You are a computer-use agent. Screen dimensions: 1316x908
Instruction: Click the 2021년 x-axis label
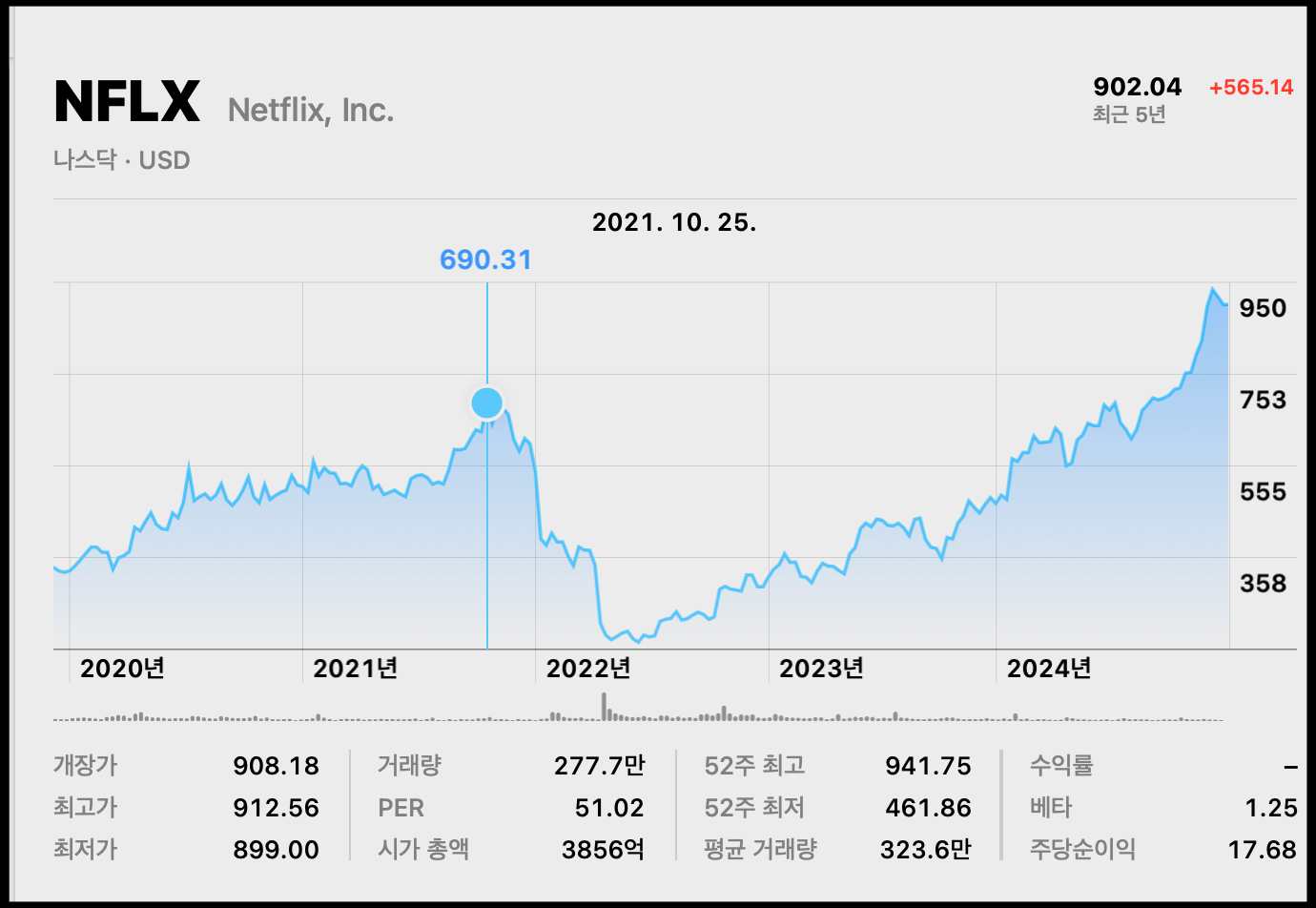pyautogui.click(x=355, y=669)
